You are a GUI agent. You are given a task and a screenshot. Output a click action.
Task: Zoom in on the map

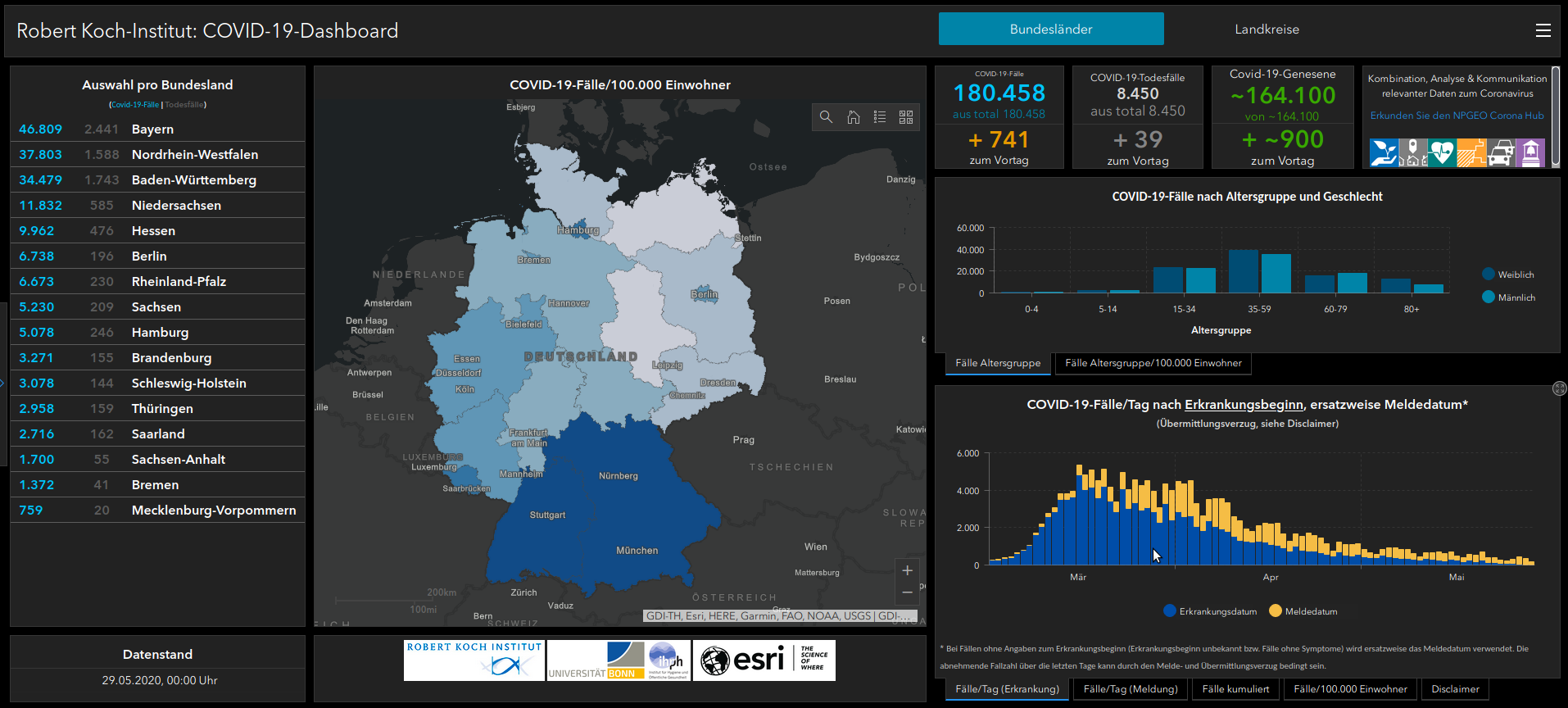coord(907,571)
